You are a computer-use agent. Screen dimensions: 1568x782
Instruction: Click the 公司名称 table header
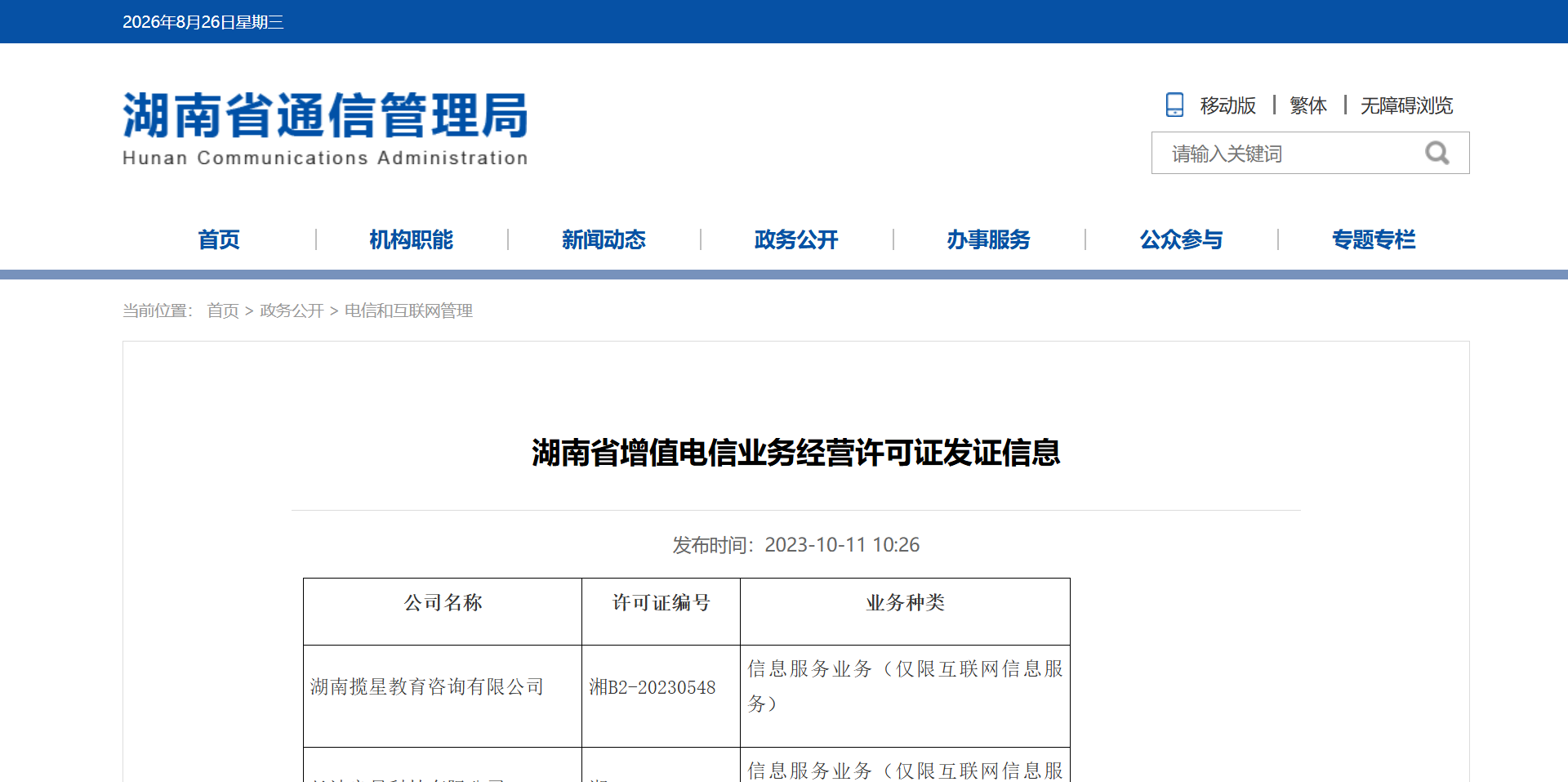(x=443, y=603)
